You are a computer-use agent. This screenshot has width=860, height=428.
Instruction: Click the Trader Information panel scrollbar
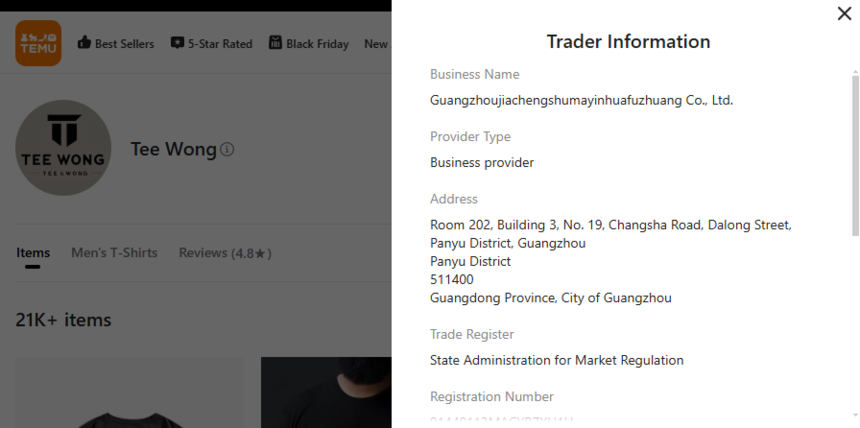click(x=854, y=150)
